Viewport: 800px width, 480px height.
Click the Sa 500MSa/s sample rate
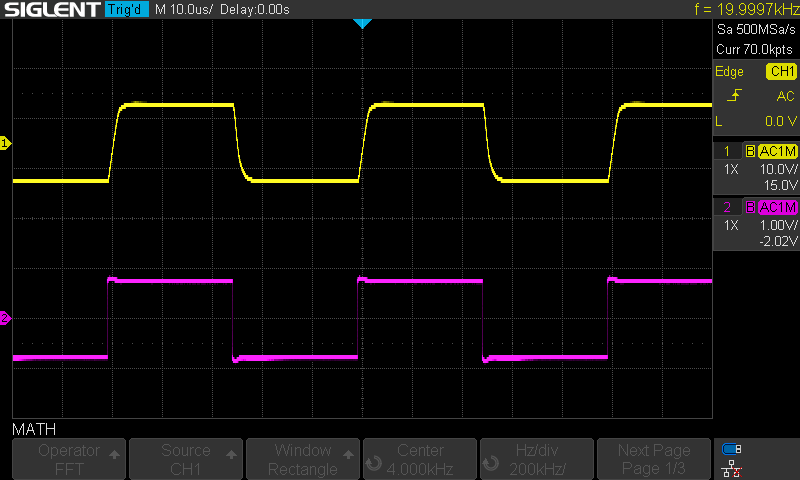756,29
